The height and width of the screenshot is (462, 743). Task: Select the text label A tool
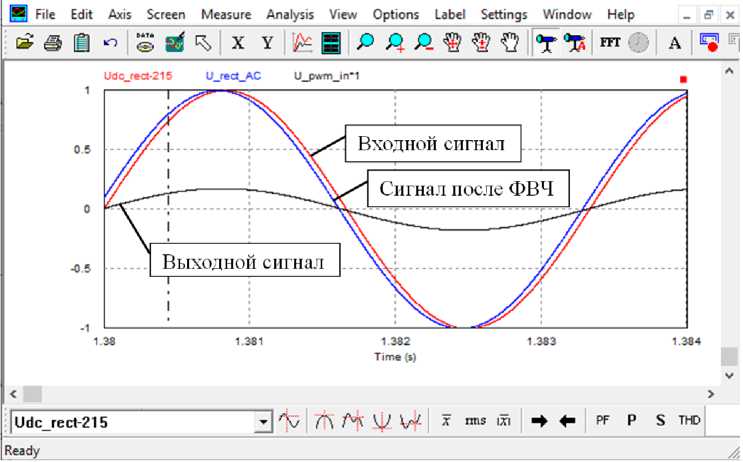675,42
